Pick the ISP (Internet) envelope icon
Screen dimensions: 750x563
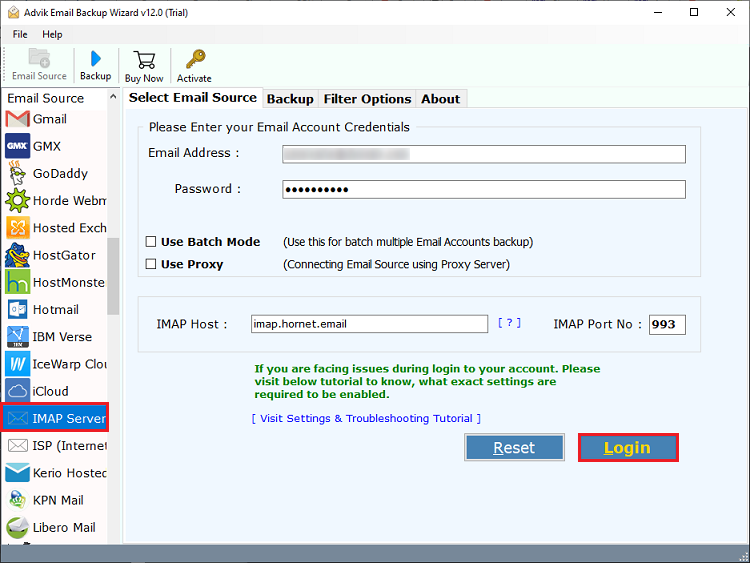coord(18,446)
